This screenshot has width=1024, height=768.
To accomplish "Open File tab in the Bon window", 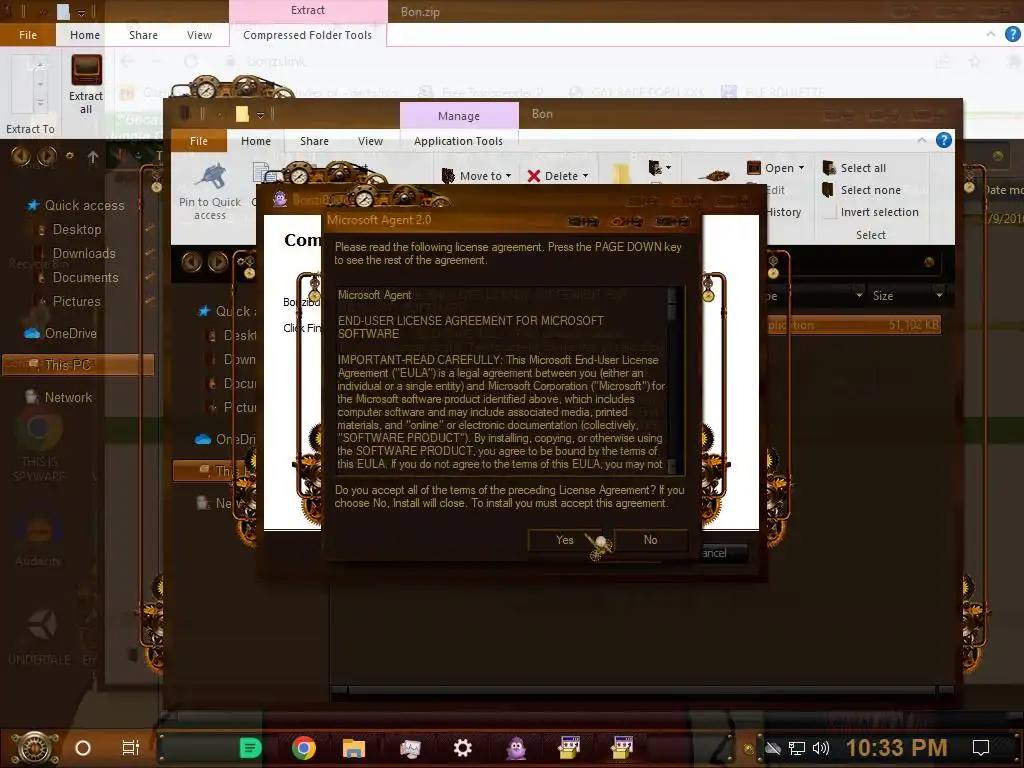I will [x=199, y=141].
